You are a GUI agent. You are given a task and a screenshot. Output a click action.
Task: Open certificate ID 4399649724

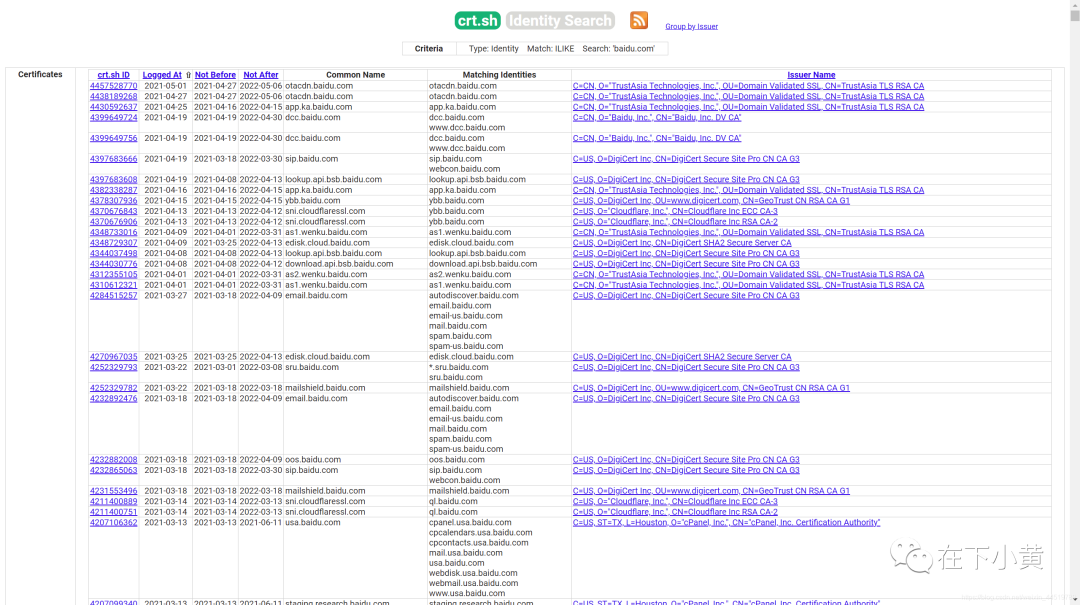[x=113, y=118]
